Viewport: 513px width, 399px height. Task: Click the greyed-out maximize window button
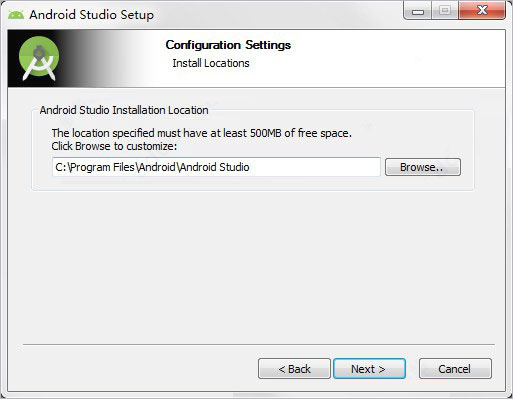pos(445,11)
